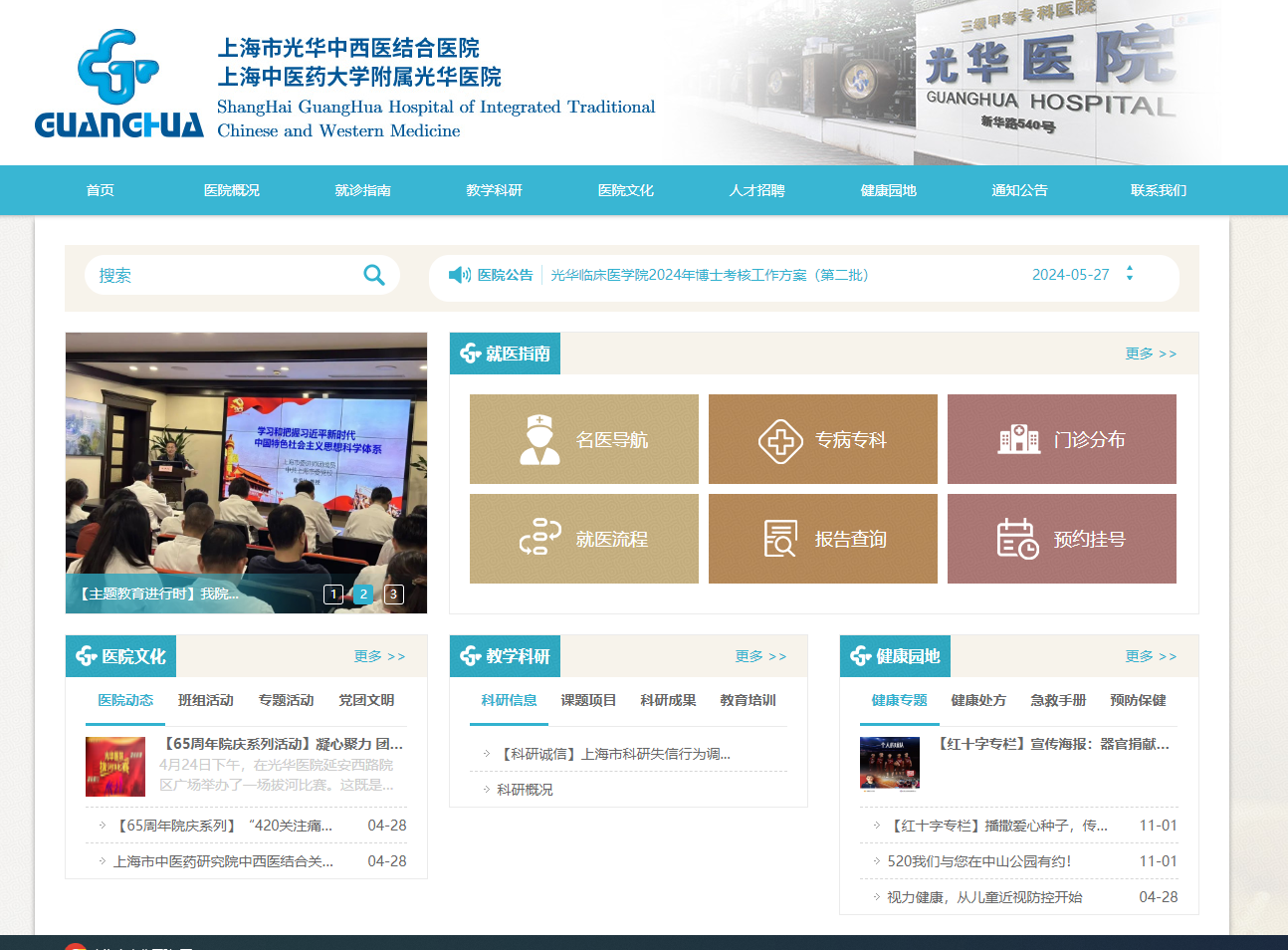The height and width of the screenshot is (950, 1288).
Task: Open the 科研概况 article link
Action: pyautogui.click(x=525, y=790)
